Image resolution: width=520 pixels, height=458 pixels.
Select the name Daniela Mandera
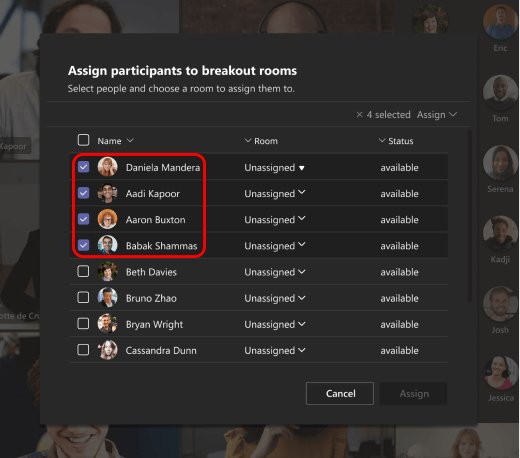(163, 167)
